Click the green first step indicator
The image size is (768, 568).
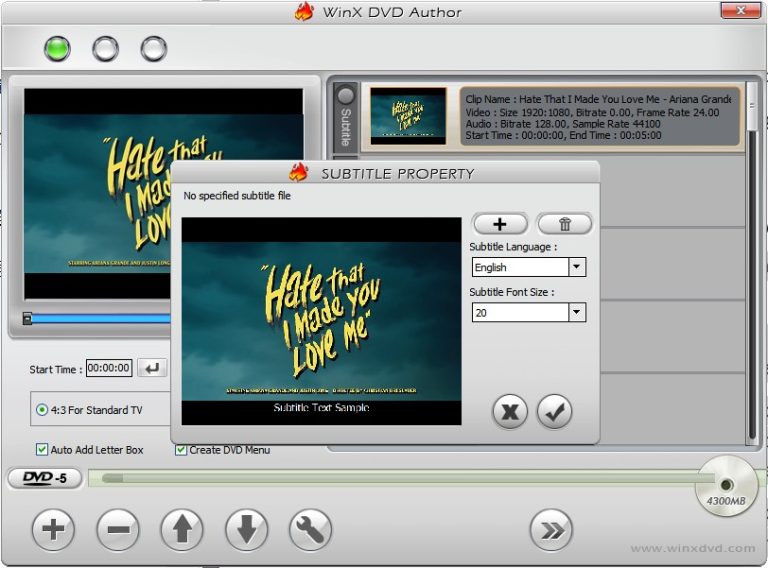(x=57, y=49)
